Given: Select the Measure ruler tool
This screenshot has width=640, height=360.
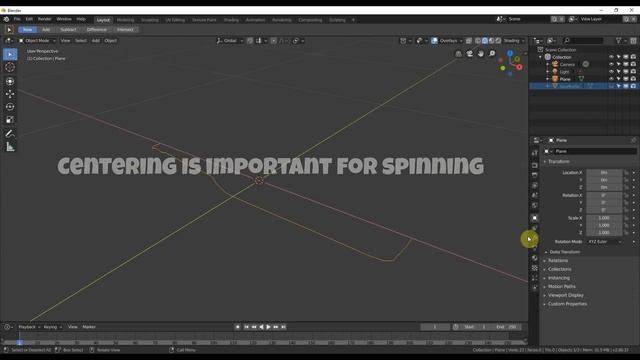Looking at the screenshot, I should tap(10, 147).
